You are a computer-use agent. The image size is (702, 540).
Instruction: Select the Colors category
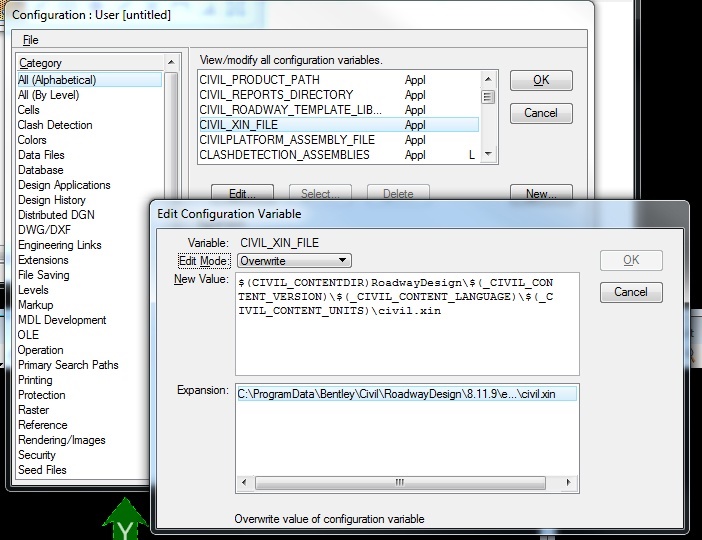click(x=32, y=140)
